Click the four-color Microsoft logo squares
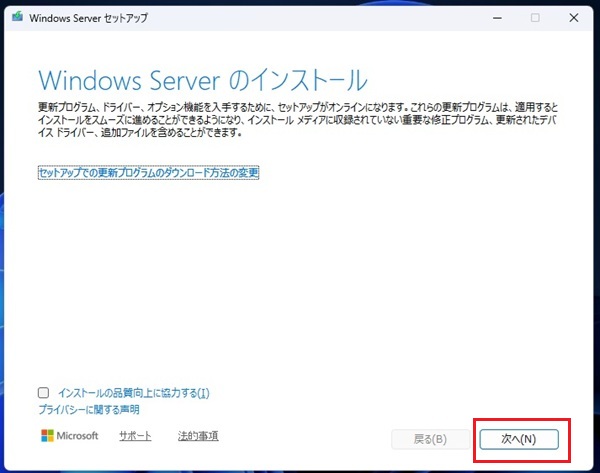Screen dimensions: 600x473 click(46, 436)
